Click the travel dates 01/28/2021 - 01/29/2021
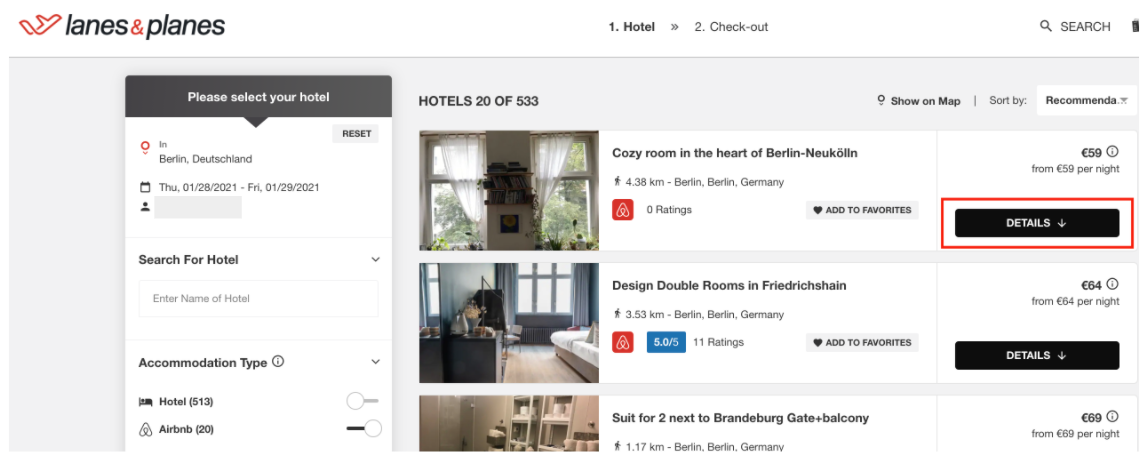This screenshot has width=1148, height=460. [239, 187]
